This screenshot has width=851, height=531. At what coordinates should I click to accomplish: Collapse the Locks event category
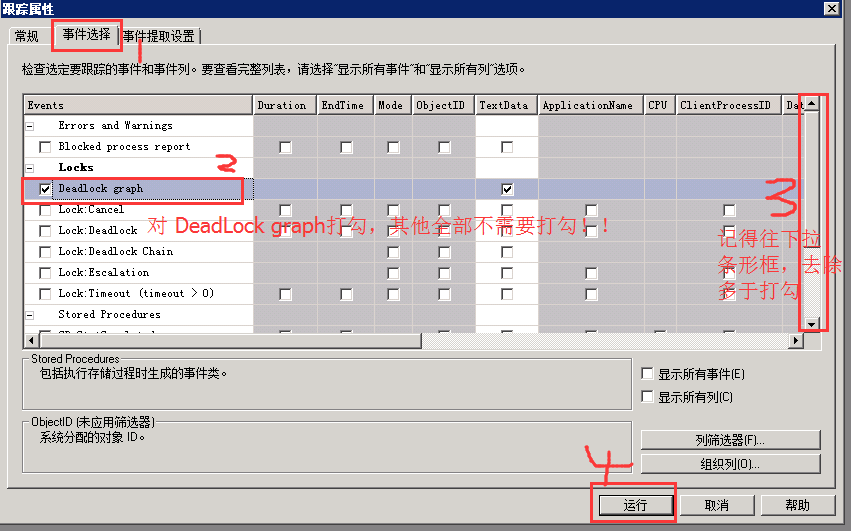pyautogui.click(x=29, y=168)
